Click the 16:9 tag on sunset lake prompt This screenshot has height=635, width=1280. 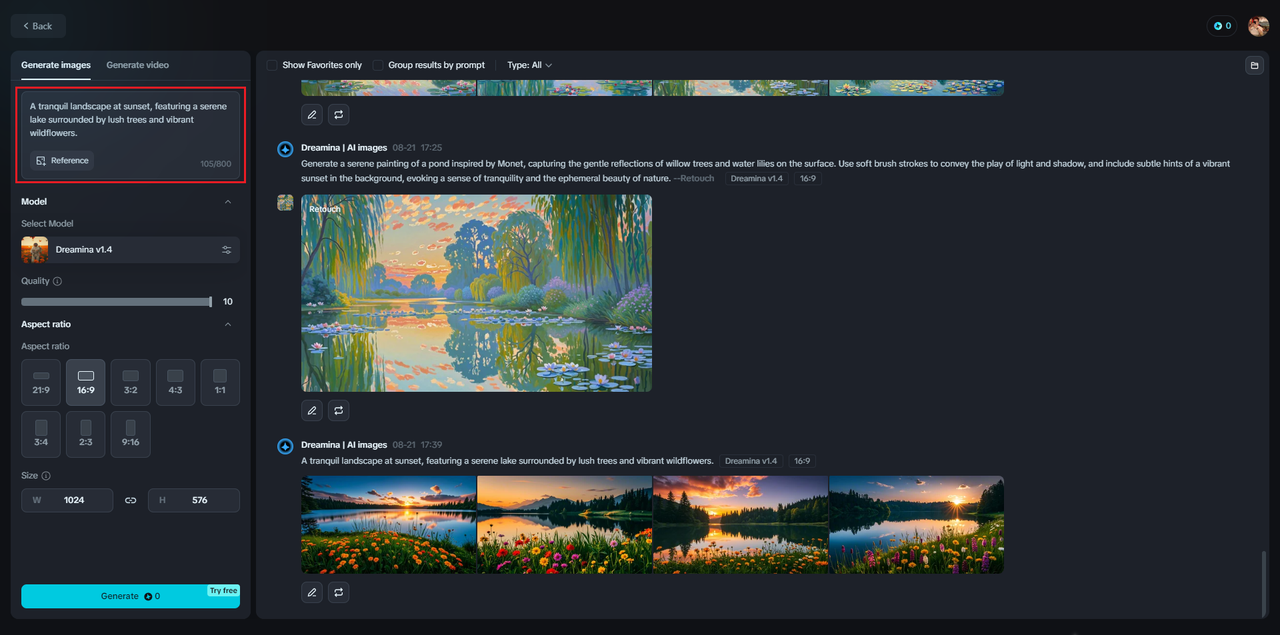tap(802, 461)
